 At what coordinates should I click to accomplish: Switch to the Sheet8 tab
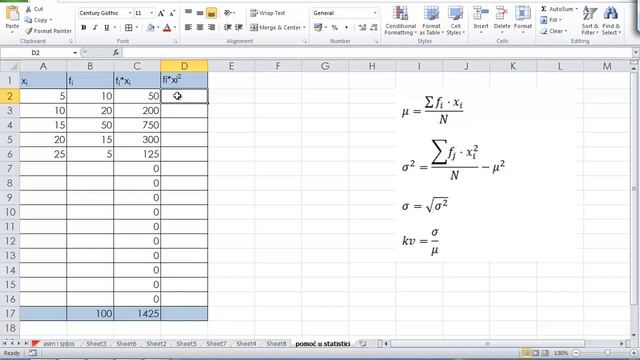[276, 344]
